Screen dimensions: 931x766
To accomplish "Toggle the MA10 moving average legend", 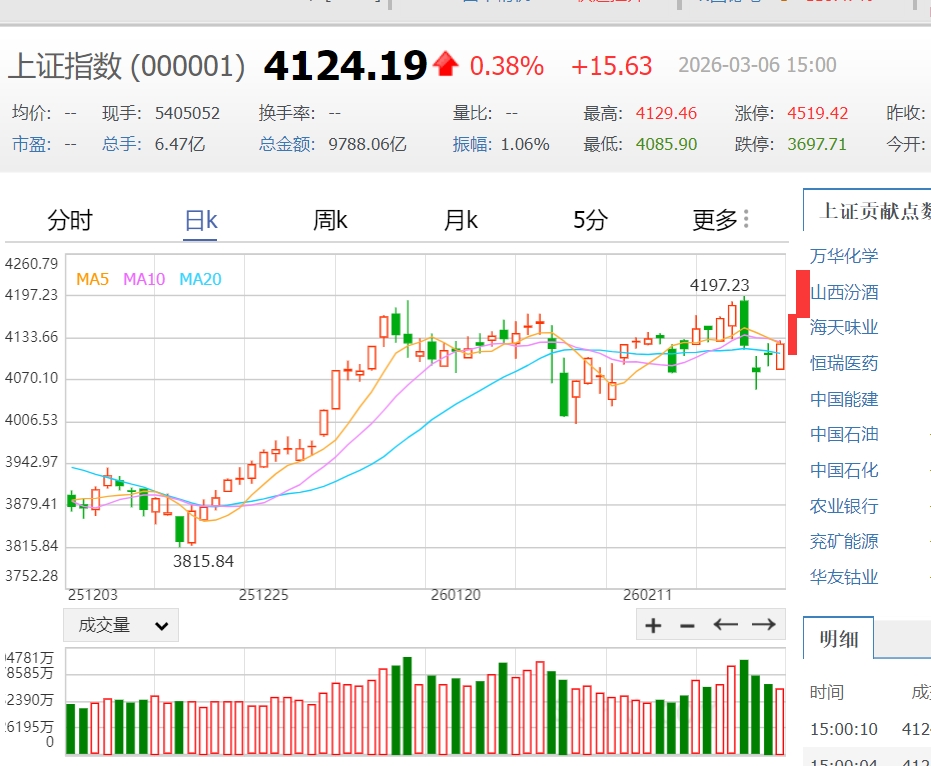I will click(144, 279).
